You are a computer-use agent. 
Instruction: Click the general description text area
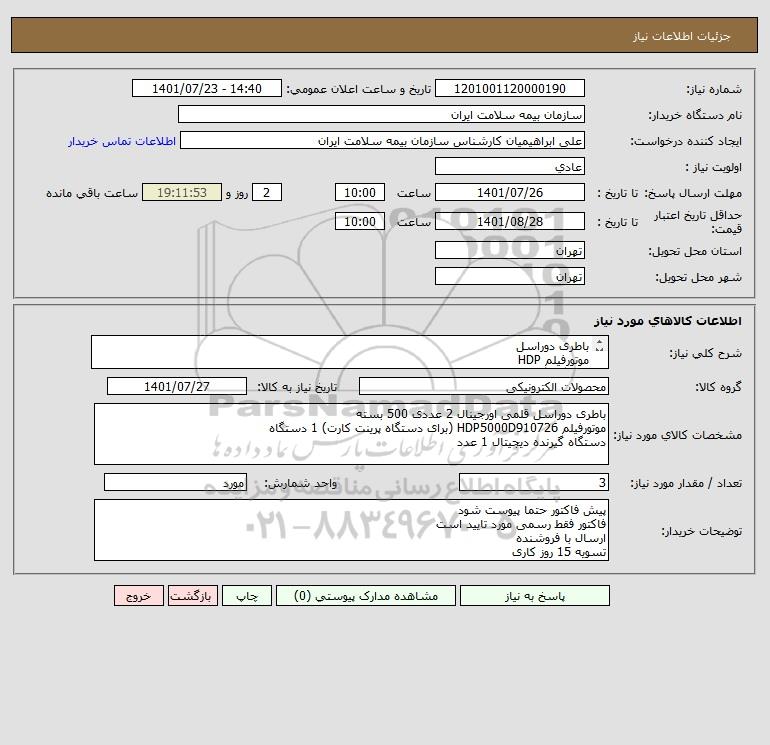pyautogui.click(x=350, y=352)
